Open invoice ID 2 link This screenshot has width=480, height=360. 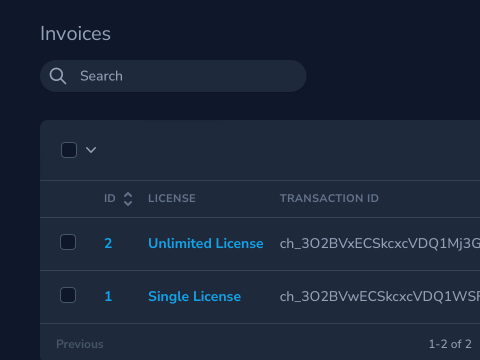(108, 243)
